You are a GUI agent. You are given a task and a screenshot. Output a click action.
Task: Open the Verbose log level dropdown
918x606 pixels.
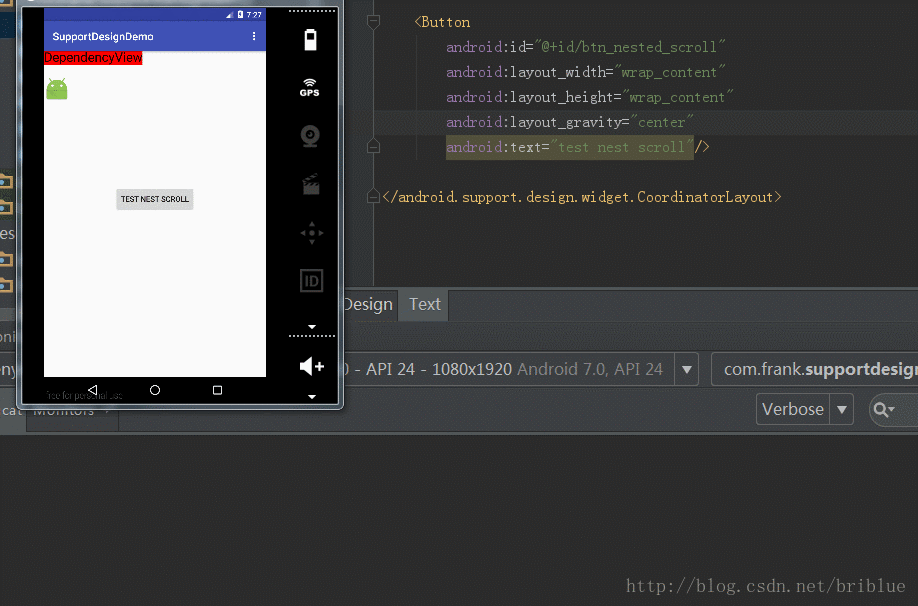pos(804,409)
